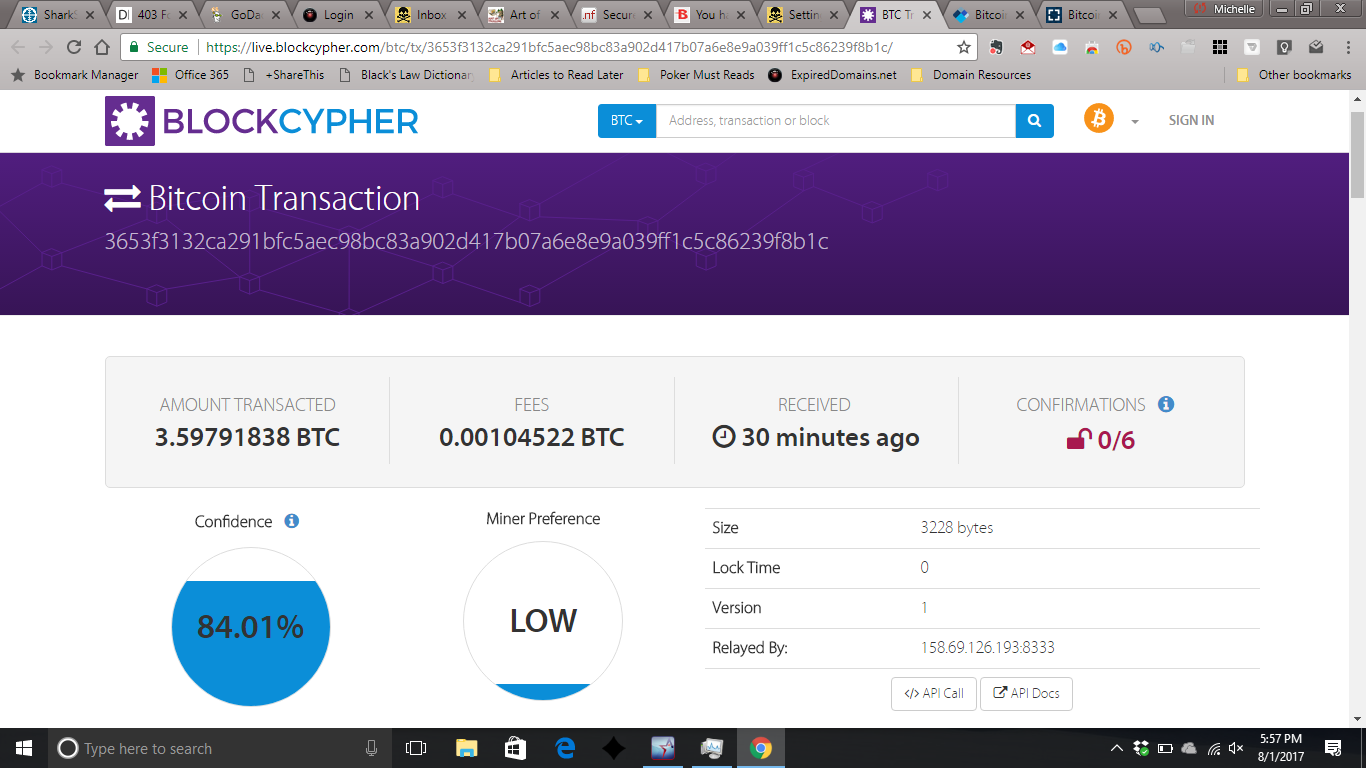Click the blue cloud extension icon
The image size is (1366, 768).
click(1060, 47)
